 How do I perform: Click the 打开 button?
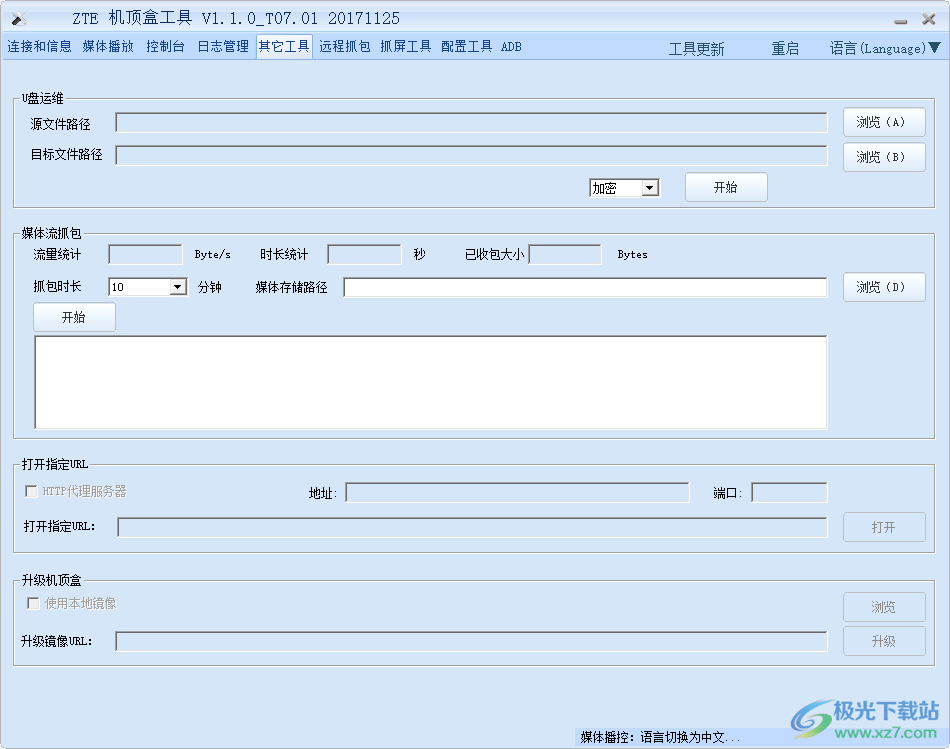pyautogui.click(x=884, y=527)
